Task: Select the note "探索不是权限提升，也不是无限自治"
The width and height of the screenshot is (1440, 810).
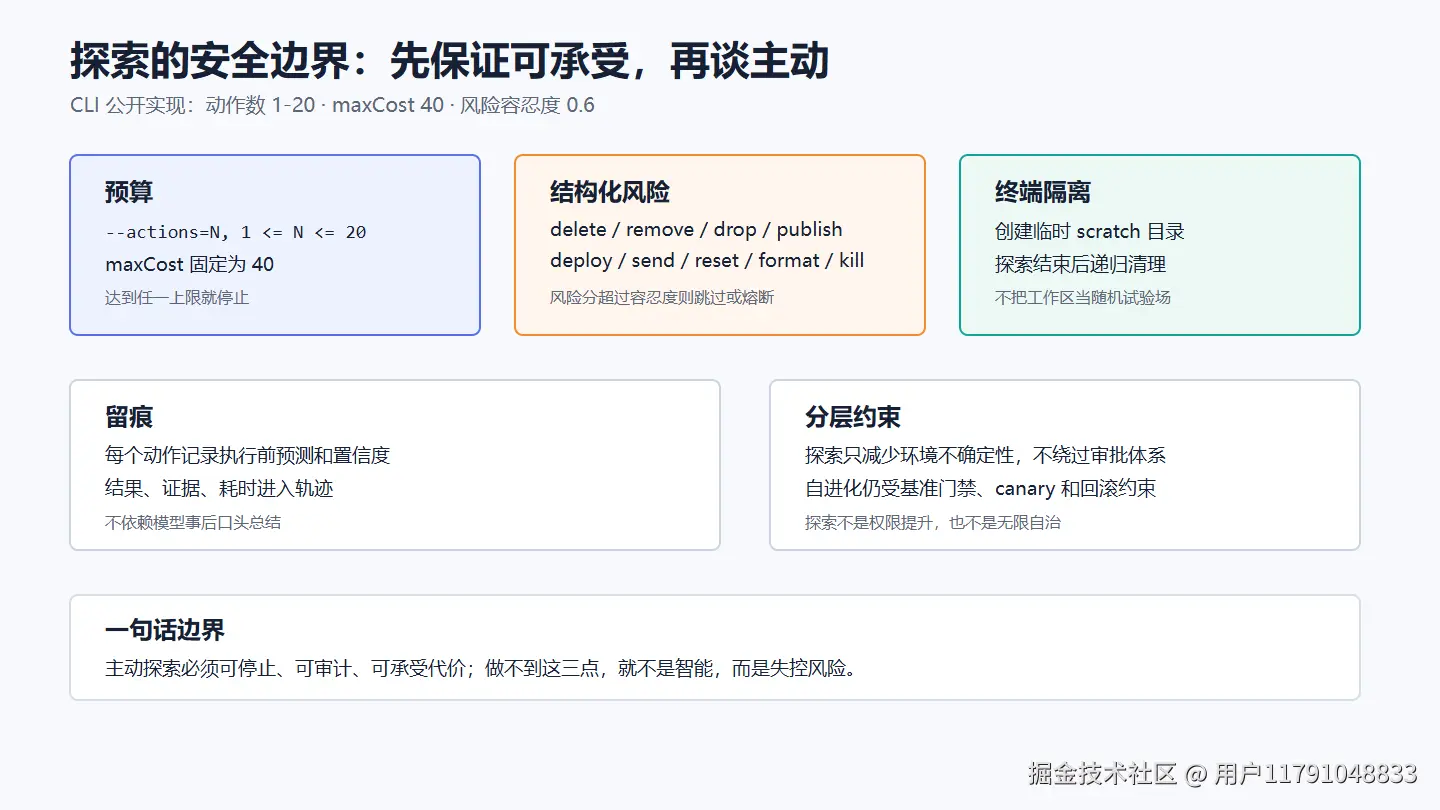Action: 933,522
